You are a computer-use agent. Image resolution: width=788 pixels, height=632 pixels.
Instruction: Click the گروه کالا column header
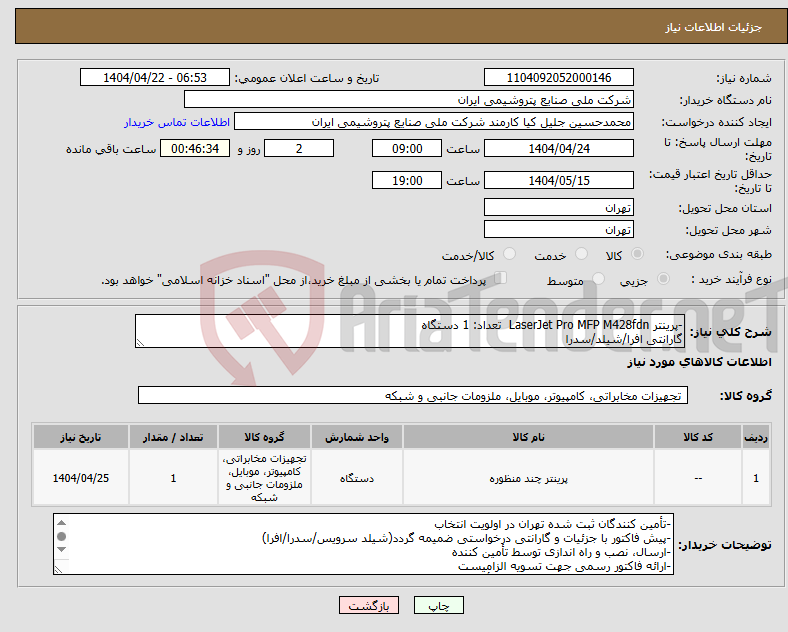[264, 437]
